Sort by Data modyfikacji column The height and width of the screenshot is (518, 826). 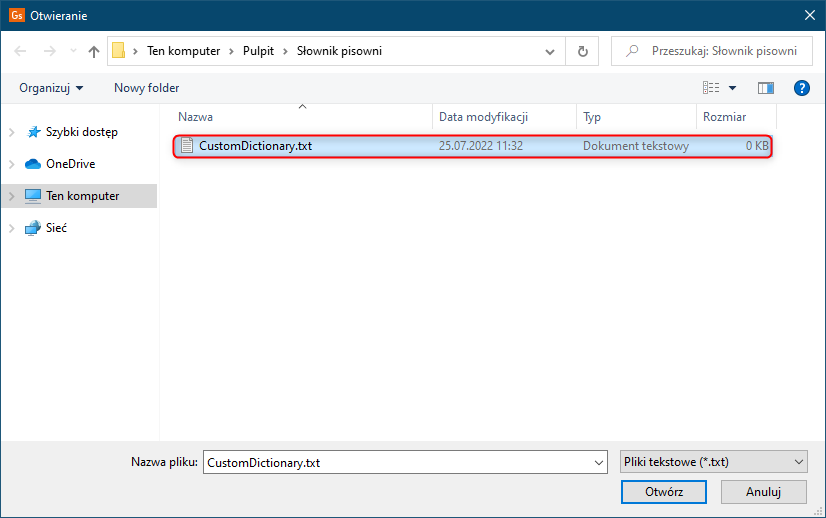point(504,117)
